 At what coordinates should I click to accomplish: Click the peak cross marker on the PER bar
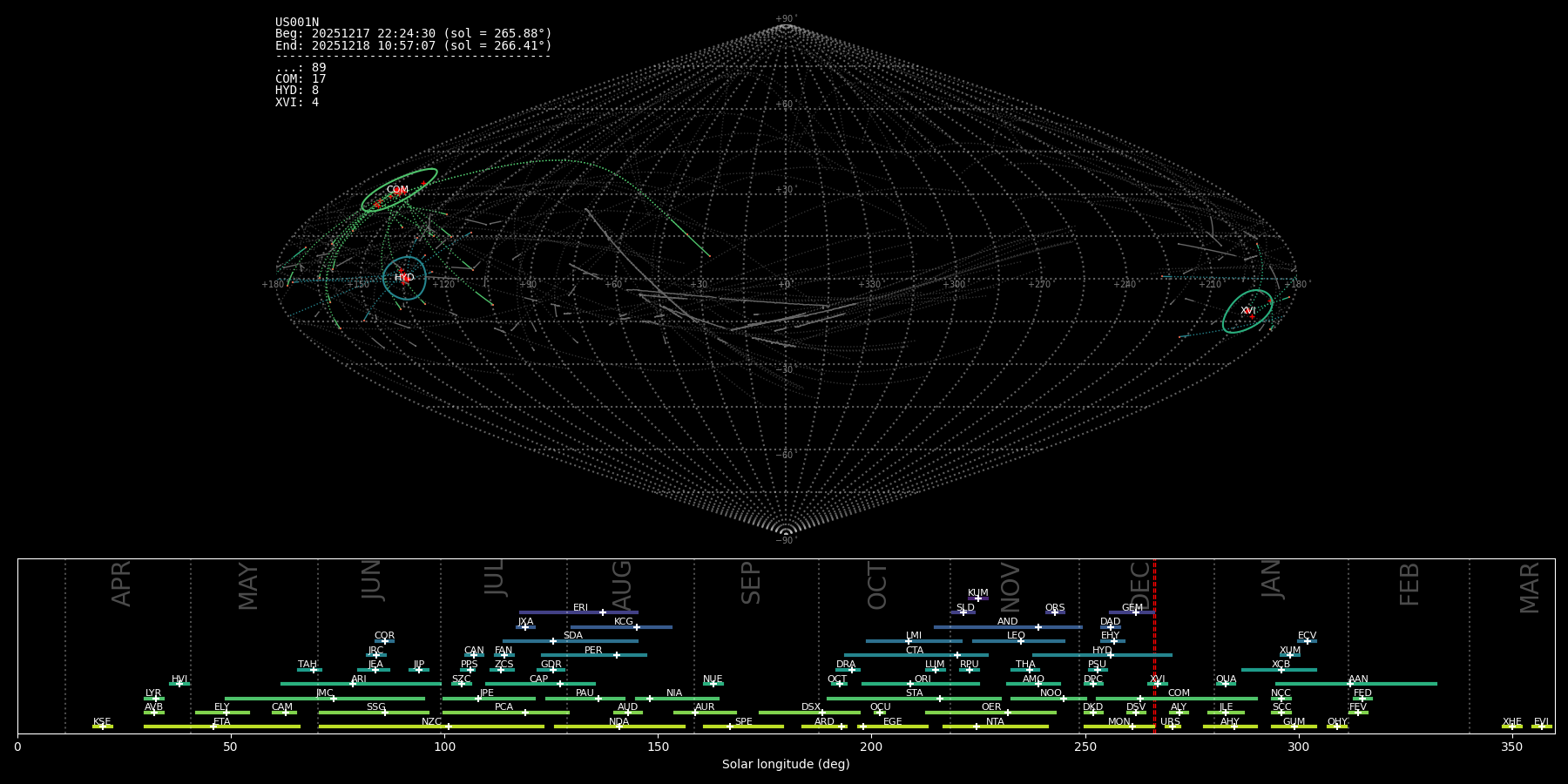[617, 655]
